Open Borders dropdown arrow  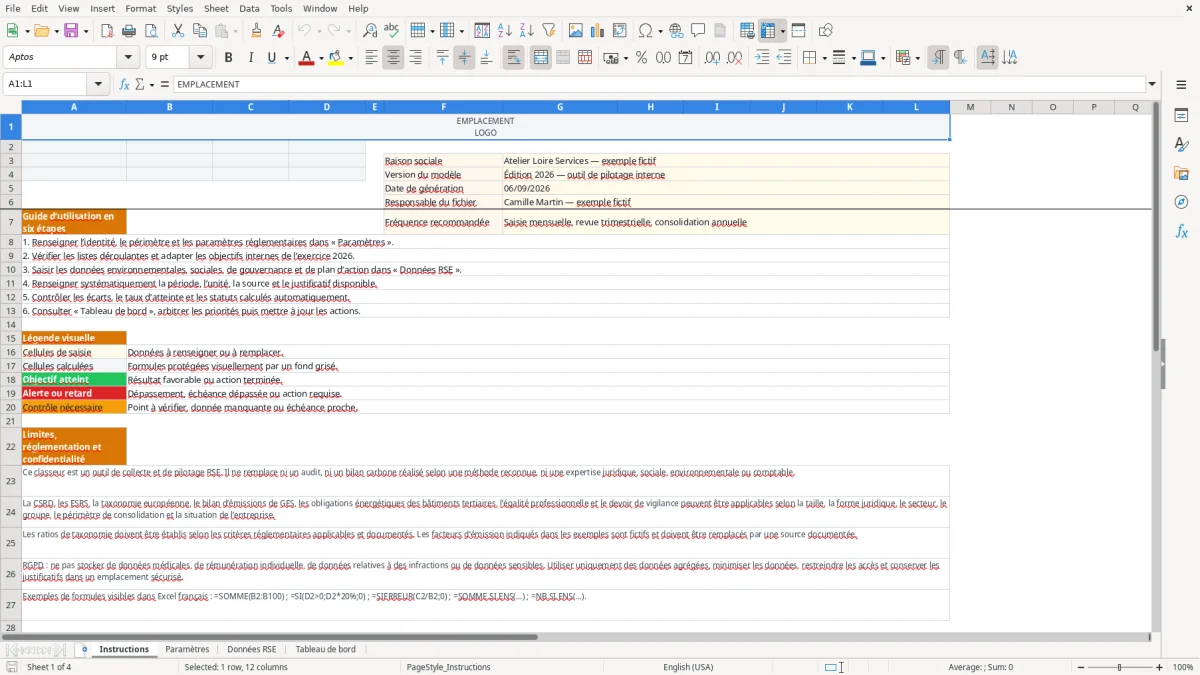click(x=824, y=58)
